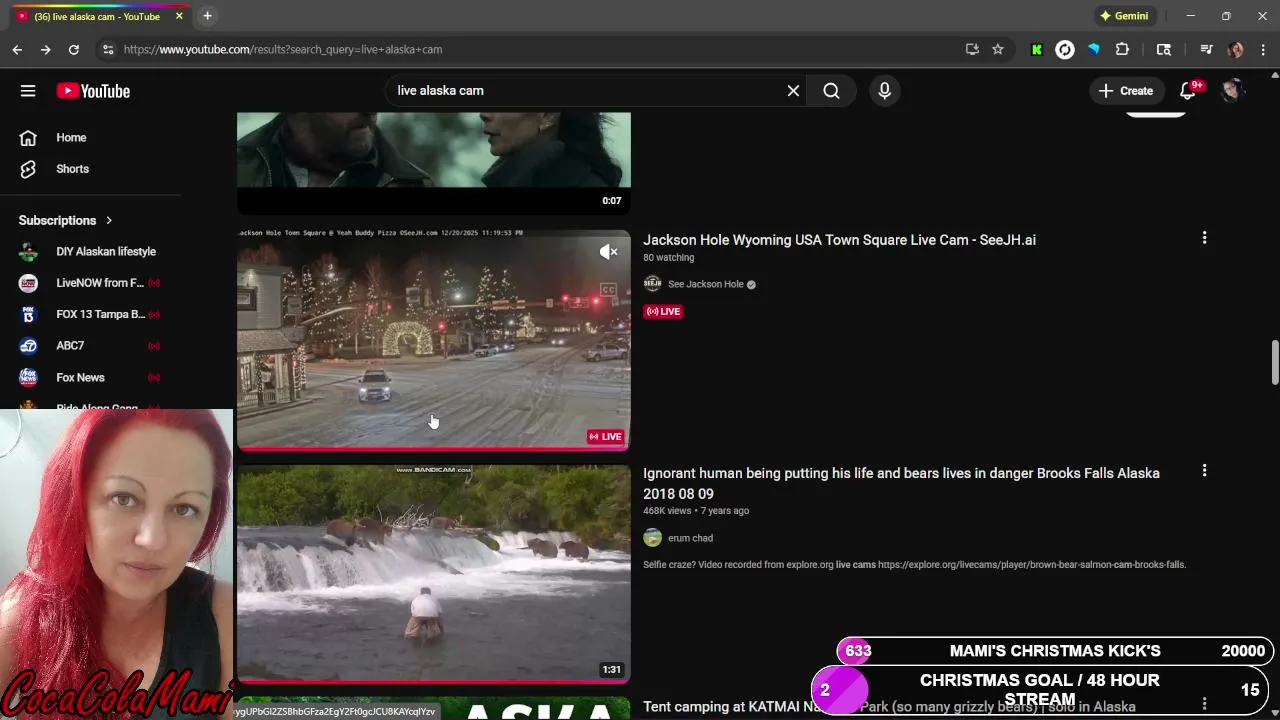The height and width of the screenshot is (720, 1280).
Task: Reload the page with the refresh icon
Action: pos(74,49)
